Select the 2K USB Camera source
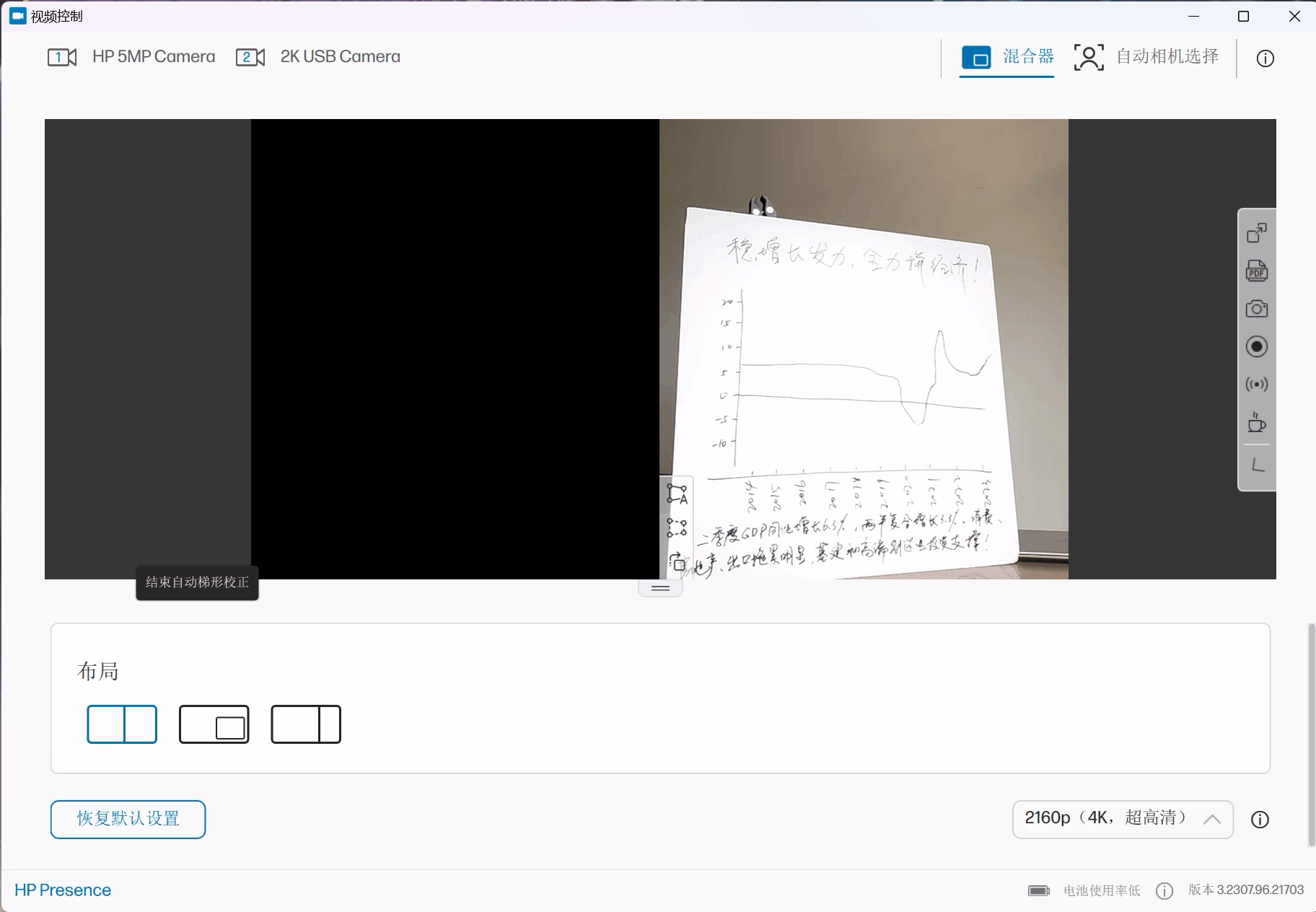Viewport: 1316px width, 912px height. coord(318,57)
